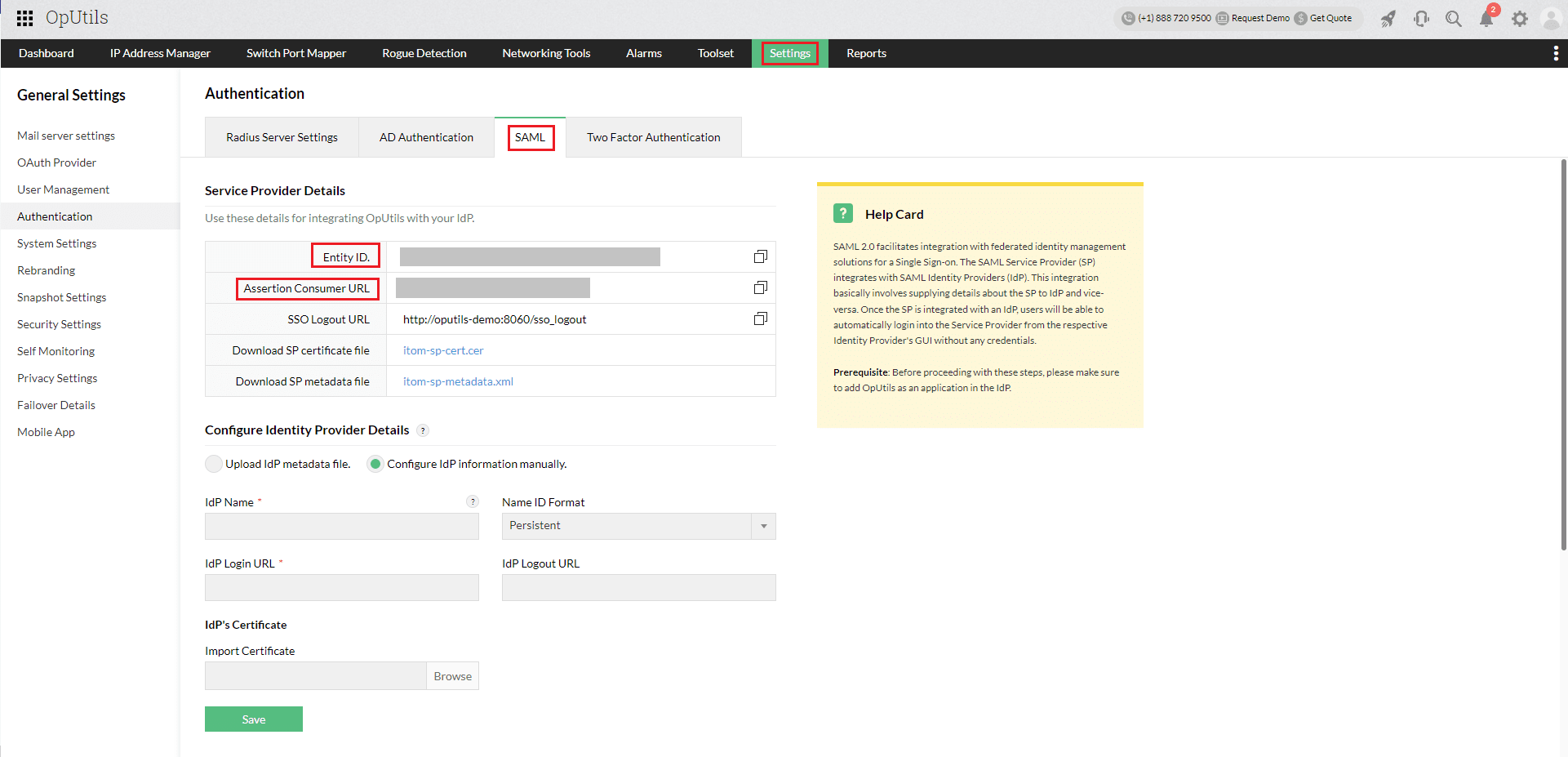
Task: Open Networking Tools menu
Action: click(x=546, y=53)
